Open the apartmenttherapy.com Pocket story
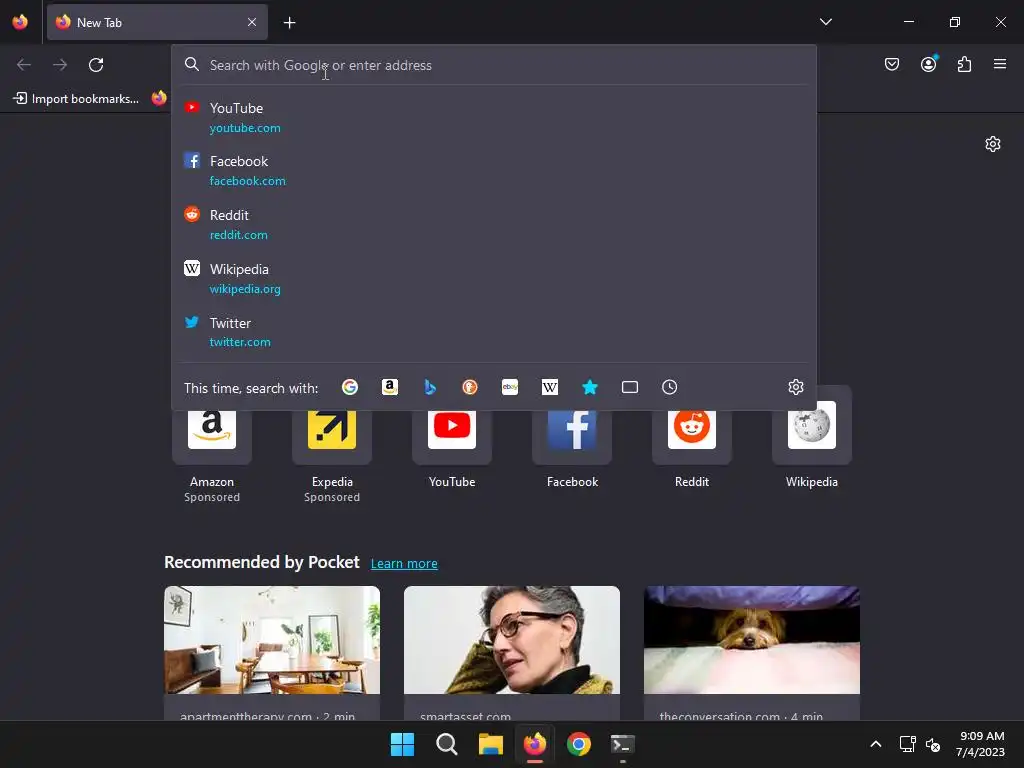Image resolution: width=1024 pixels, height=768 pixels. point(272,653)
